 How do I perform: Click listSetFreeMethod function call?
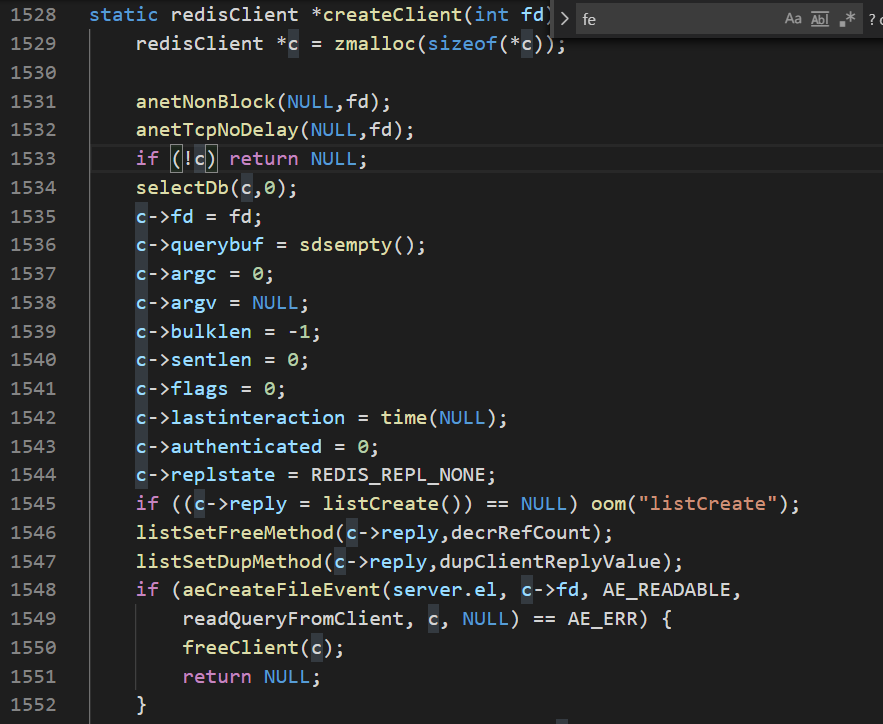click(x=235, y=533)
